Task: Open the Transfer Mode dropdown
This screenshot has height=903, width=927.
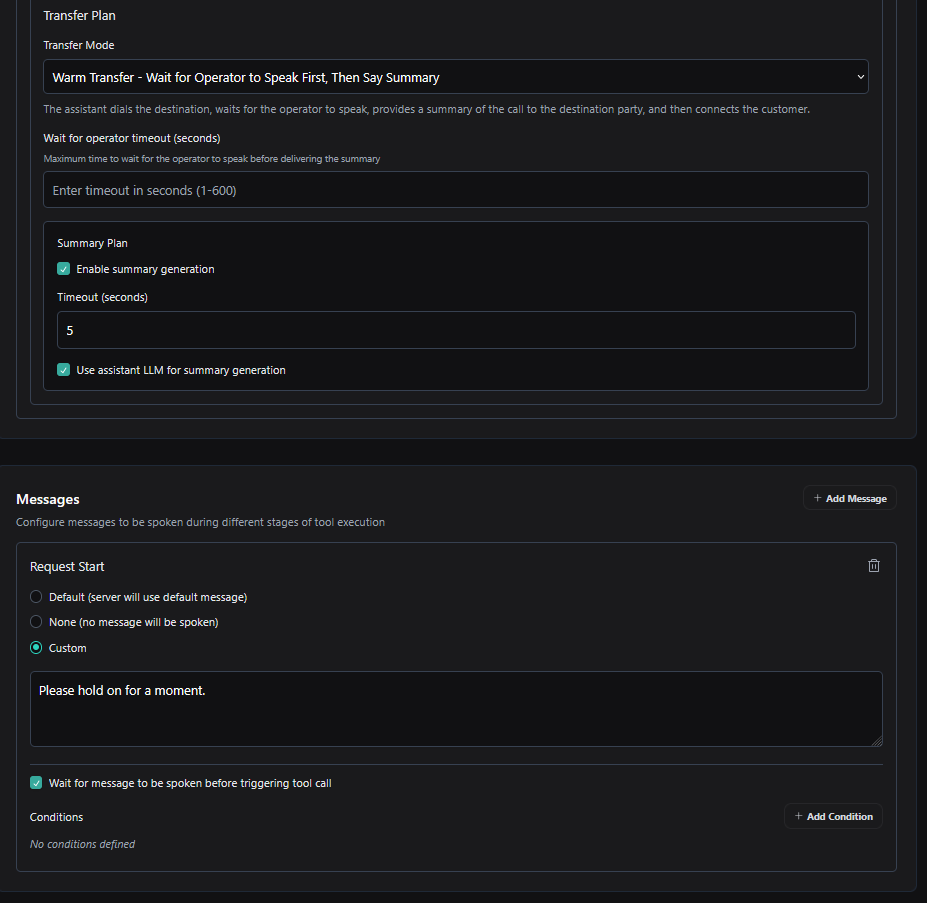Action: pos(455,77)
